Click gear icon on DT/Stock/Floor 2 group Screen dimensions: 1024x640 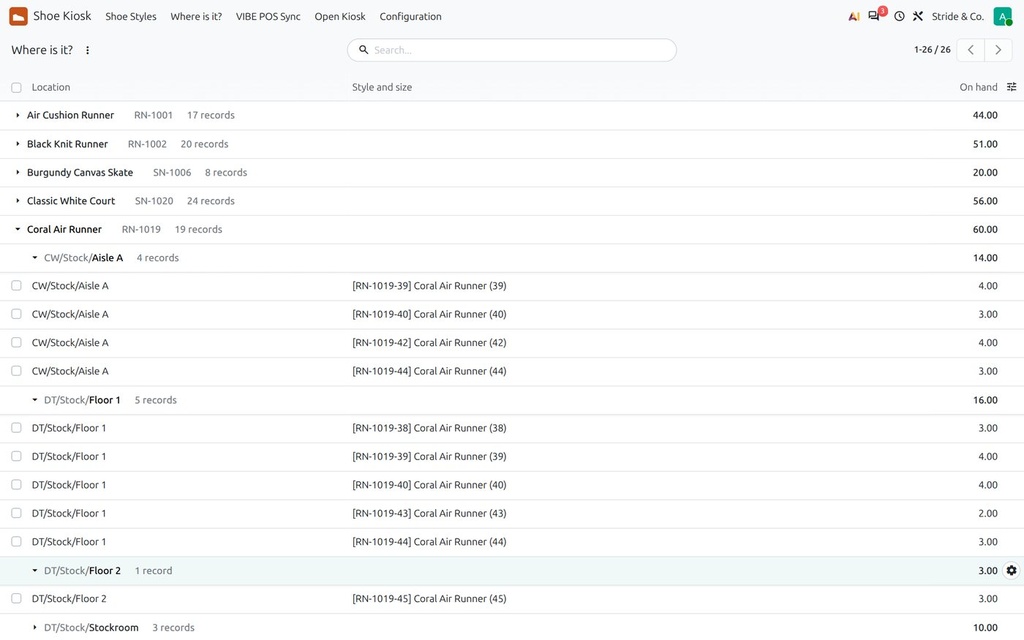click(x=1012, y=571)
